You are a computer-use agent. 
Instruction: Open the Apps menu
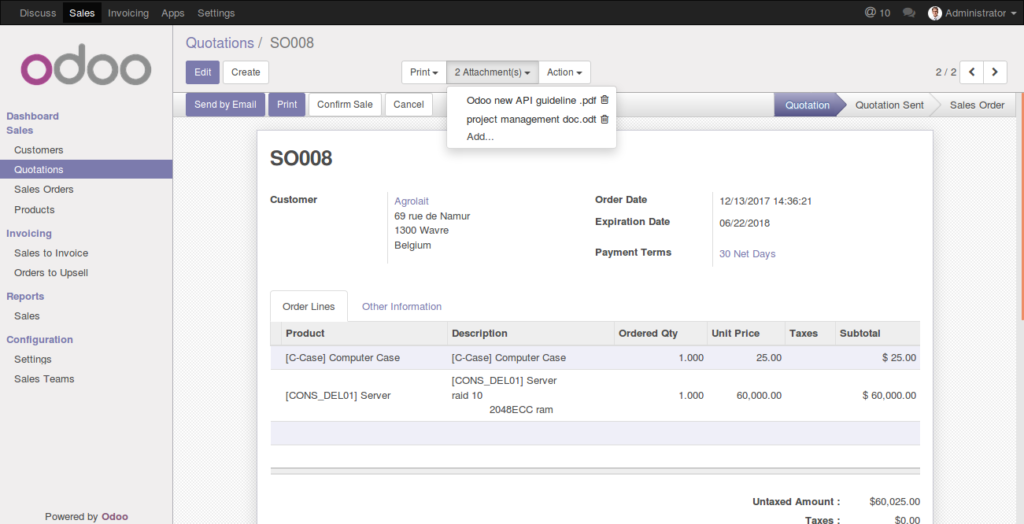(173, 13)
